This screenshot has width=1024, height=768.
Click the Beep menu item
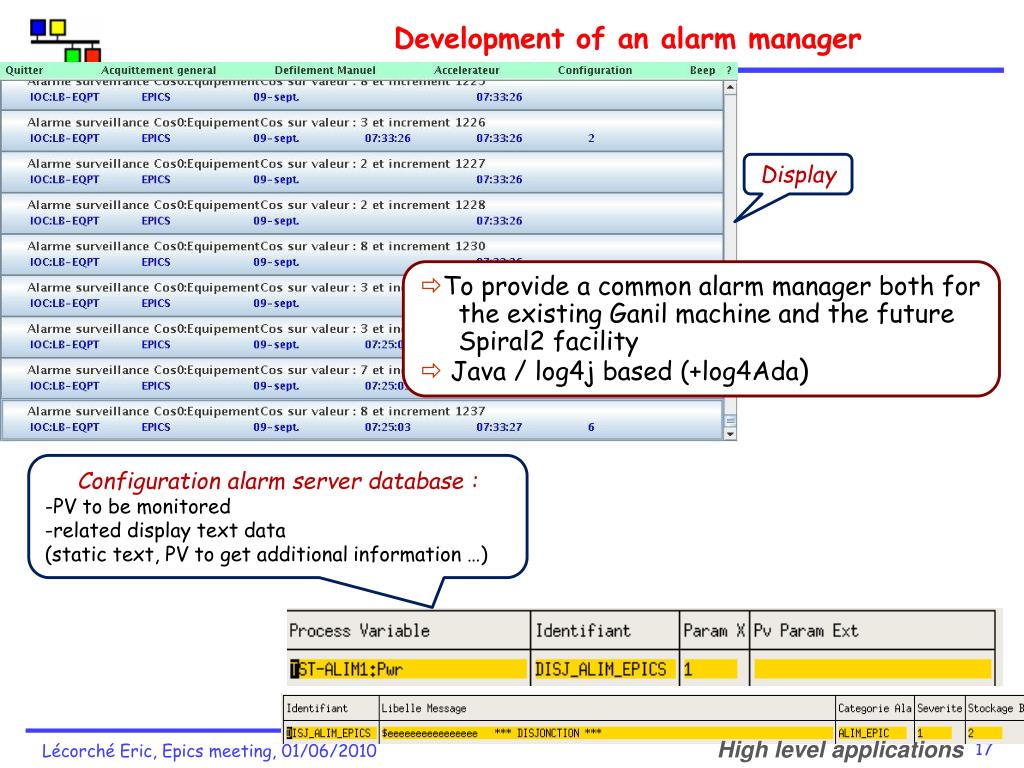click(703, 70)
